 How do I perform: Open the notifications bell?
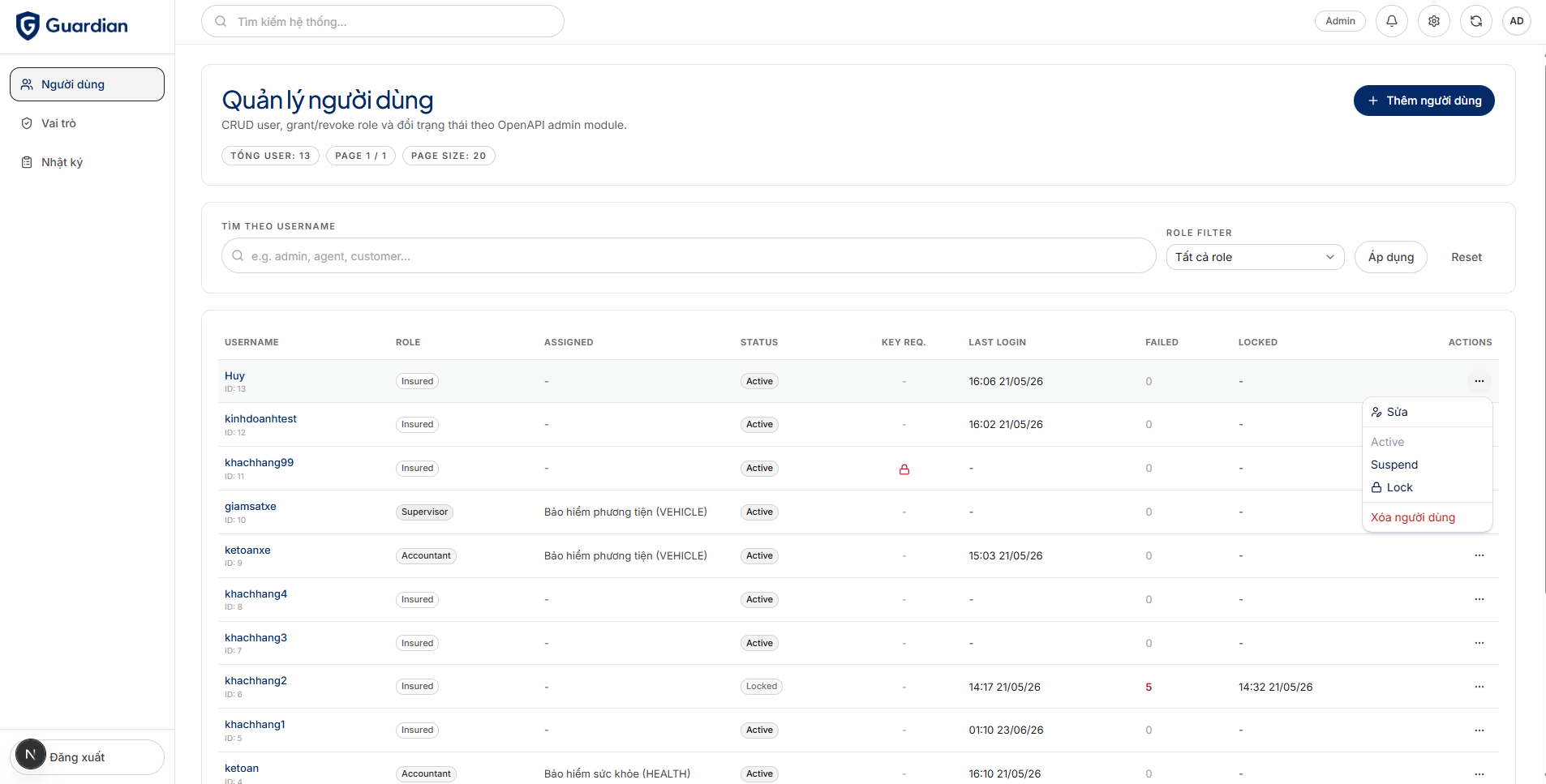pyautogui.click(x=1392, y=21)
